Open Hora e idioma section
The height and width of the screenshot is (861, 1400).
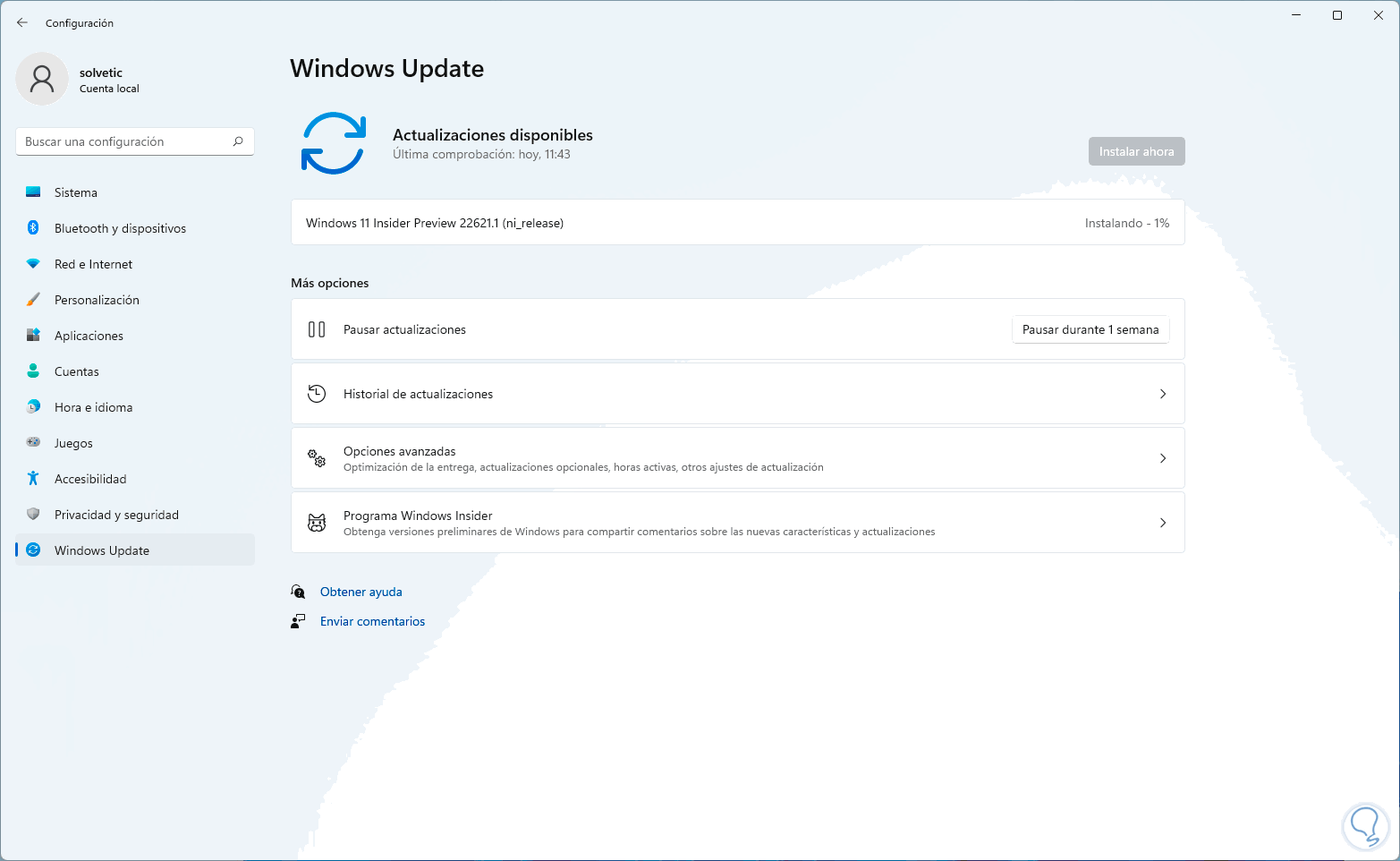pyautogui.click(x=135, y=406)
